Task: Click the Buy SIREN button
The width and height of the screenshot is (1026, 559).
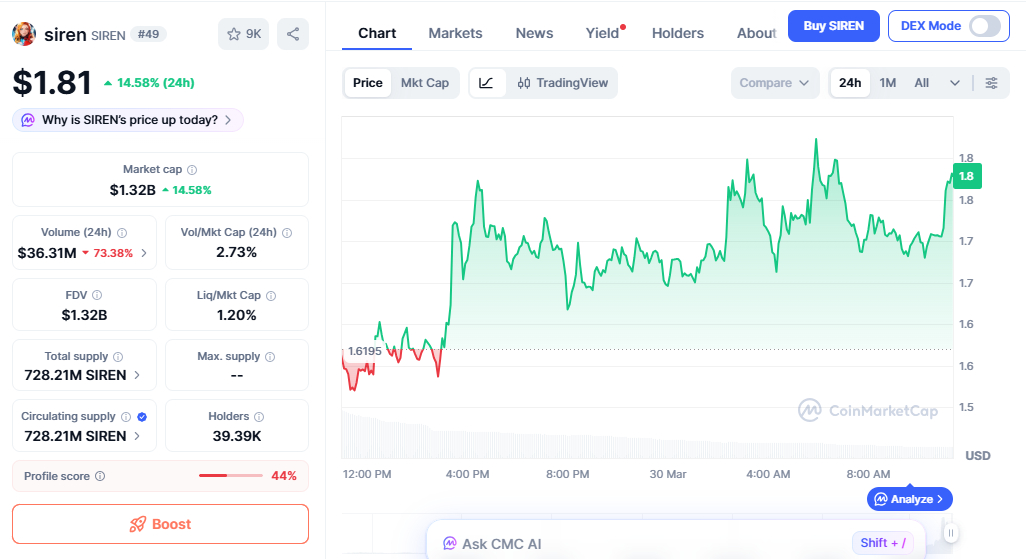Action: (x=834, y=26)
